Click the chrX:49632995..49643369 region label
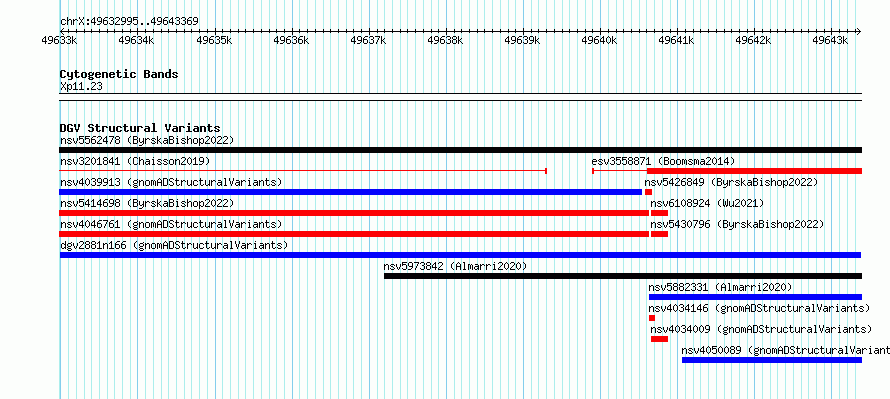Viewport: 890px width, 399px height. [x=129, y=22]
